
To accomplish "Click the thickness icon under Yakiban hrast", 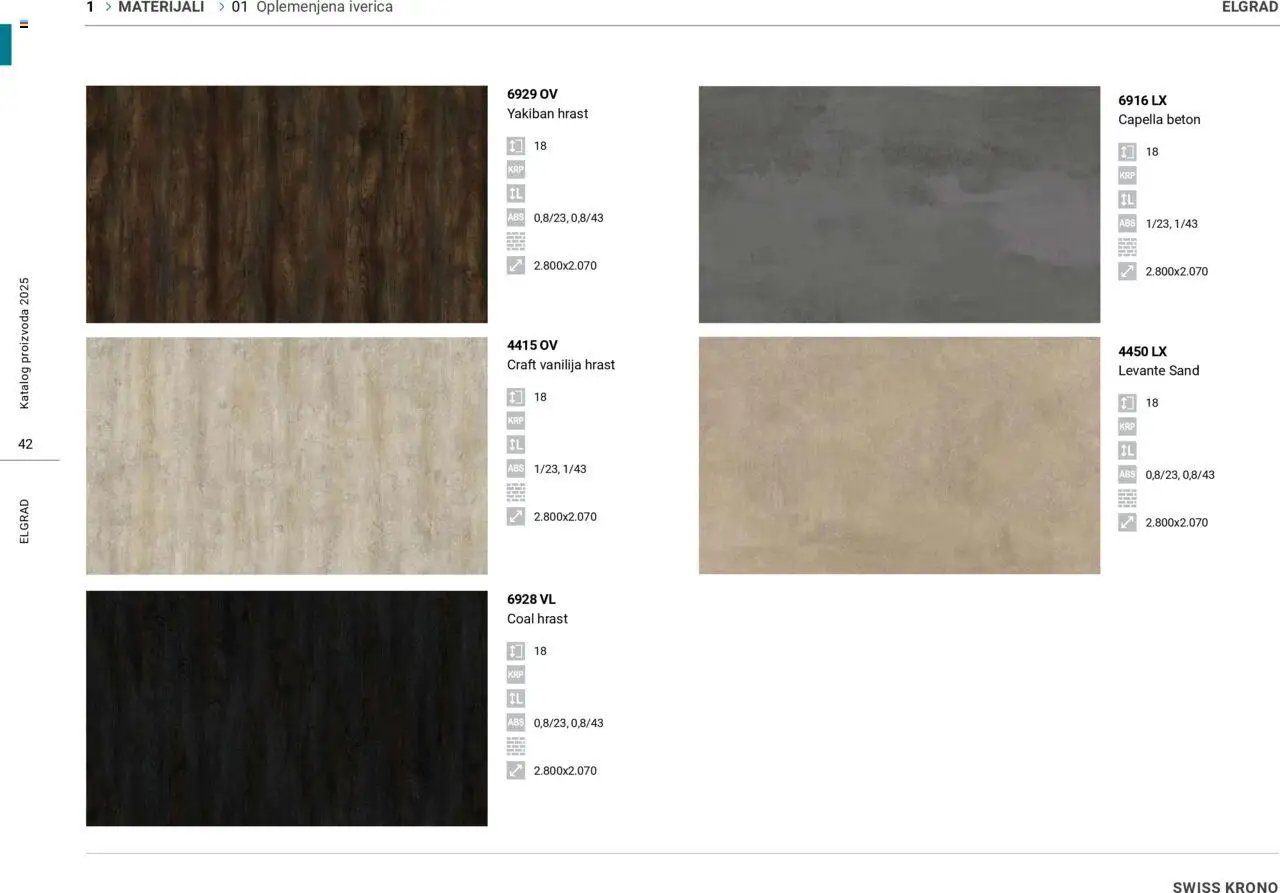I will tap(515, 146).
